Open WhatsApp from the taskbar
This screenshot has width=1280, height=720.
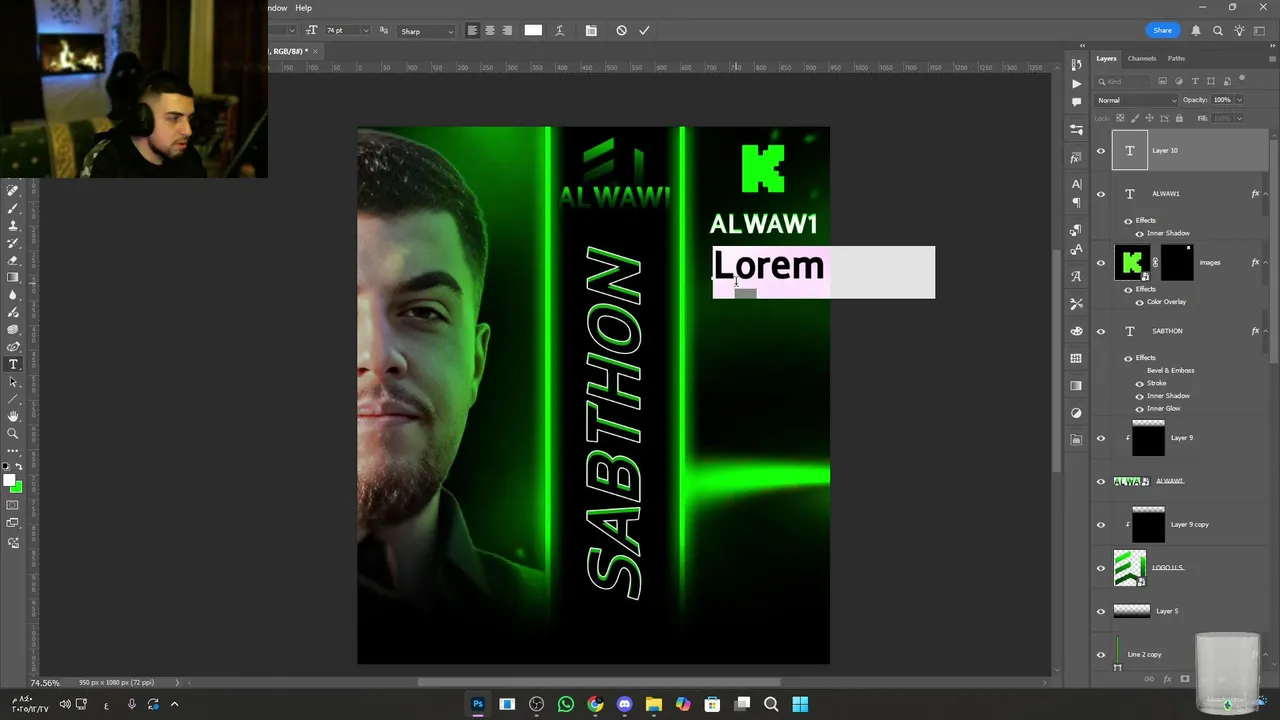click(x=566, y=704)
